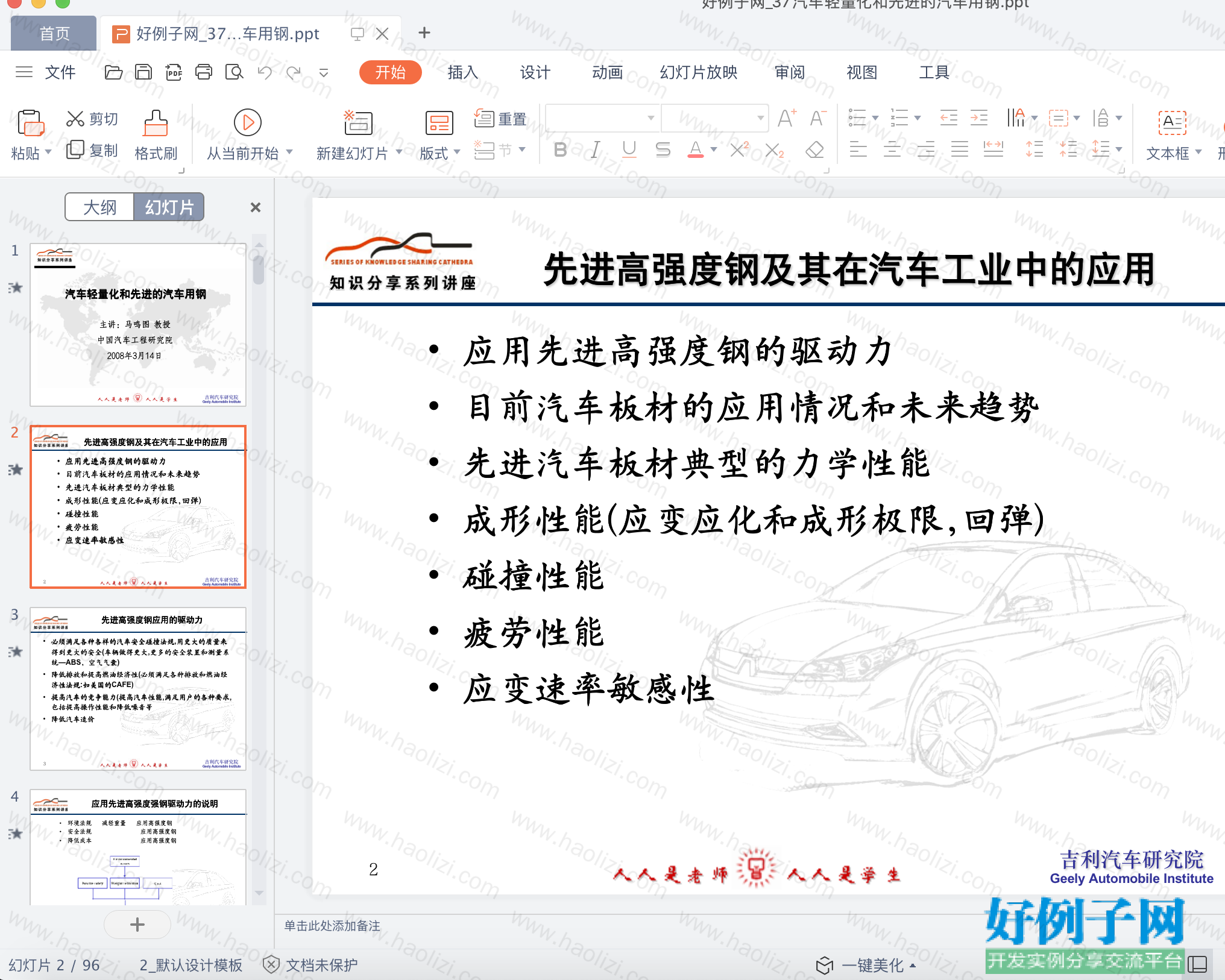Click the Paste clipboard icon

(30, 123)
